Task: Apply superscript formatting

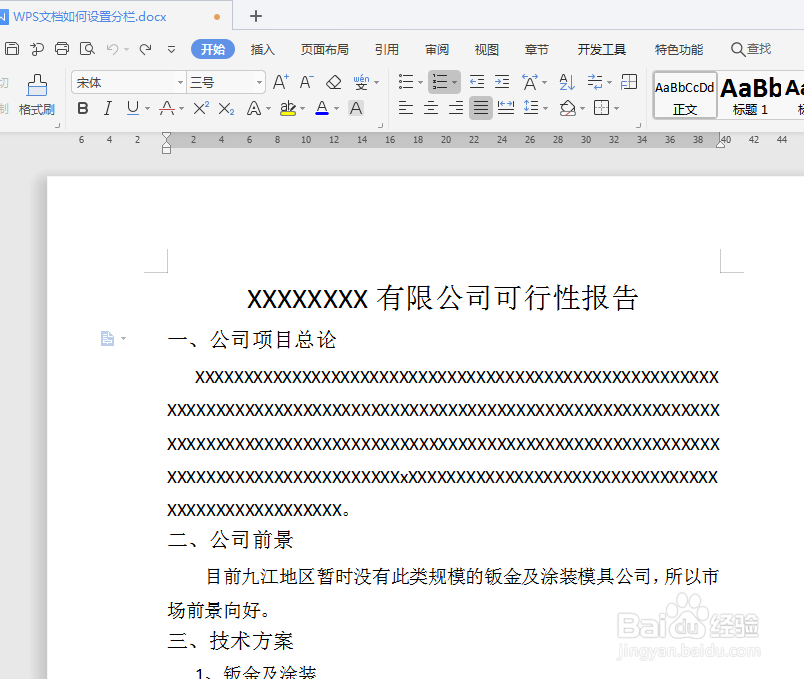Action: click(202, 106)
